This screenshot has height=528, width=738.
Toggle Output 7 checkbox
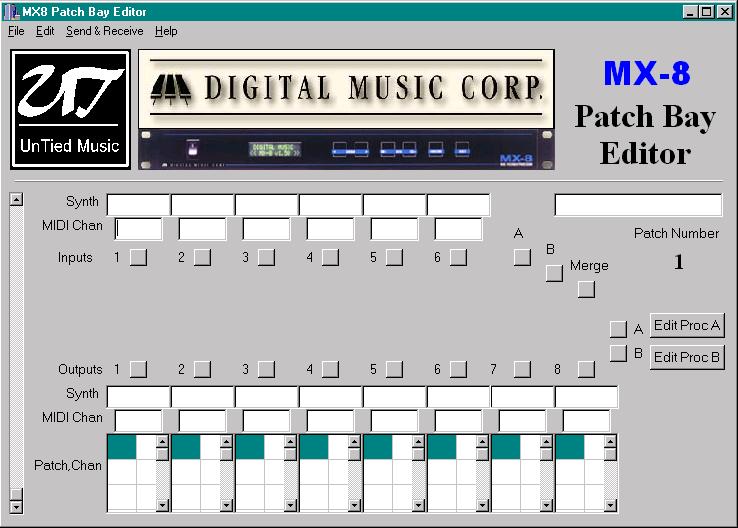(522, 369)
